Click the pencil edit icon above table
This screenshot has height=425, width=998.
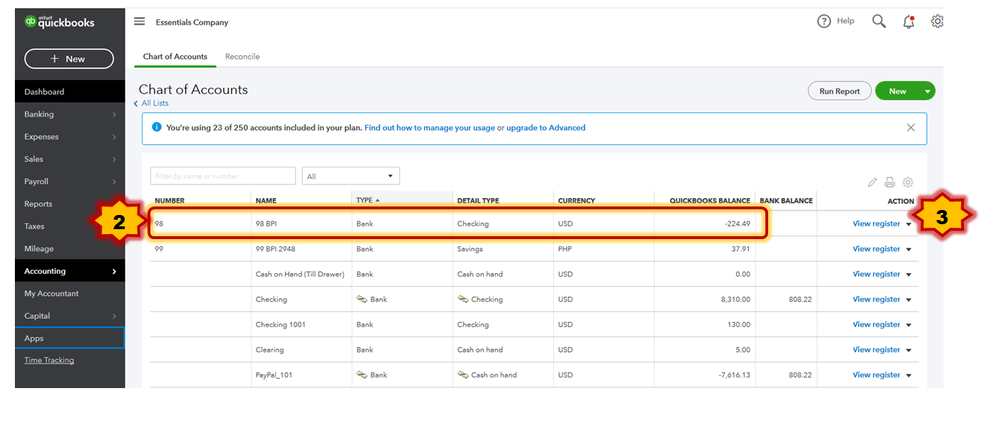(872, 183)
